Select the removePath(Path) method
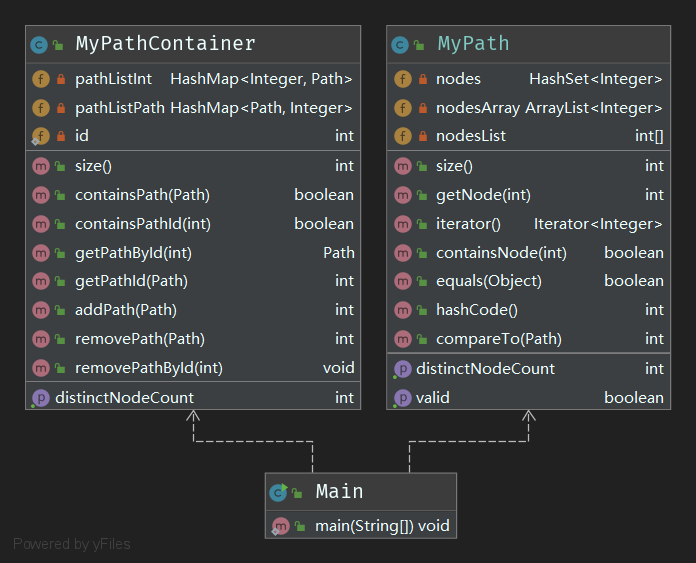696x563 pixels. [x=140, y=339]
